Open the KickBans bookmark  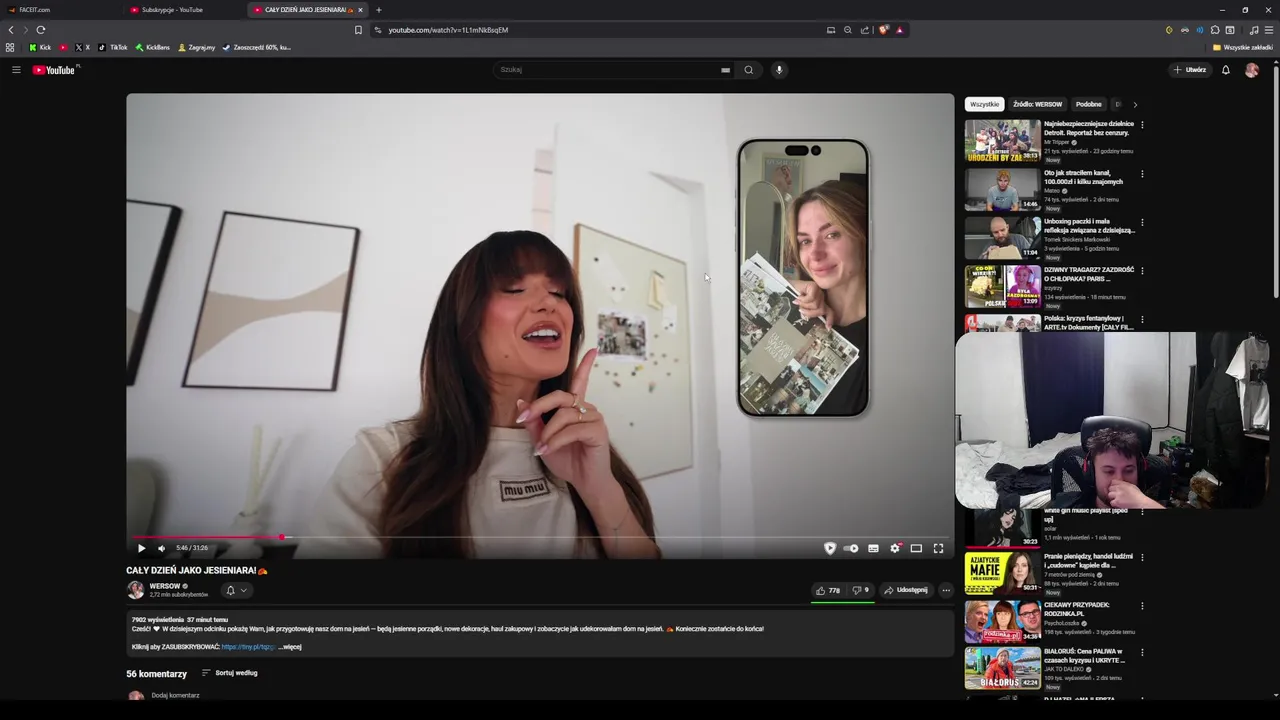(153, 47)
